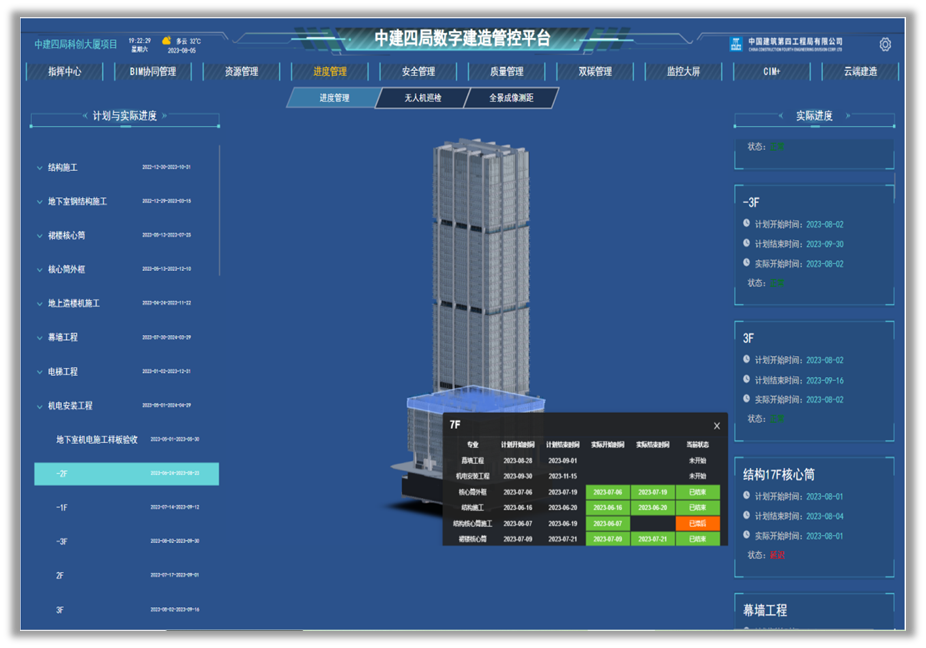Click clock icon beside 3F planned start time
The image size is (926, 648).
tap(747, 360)
